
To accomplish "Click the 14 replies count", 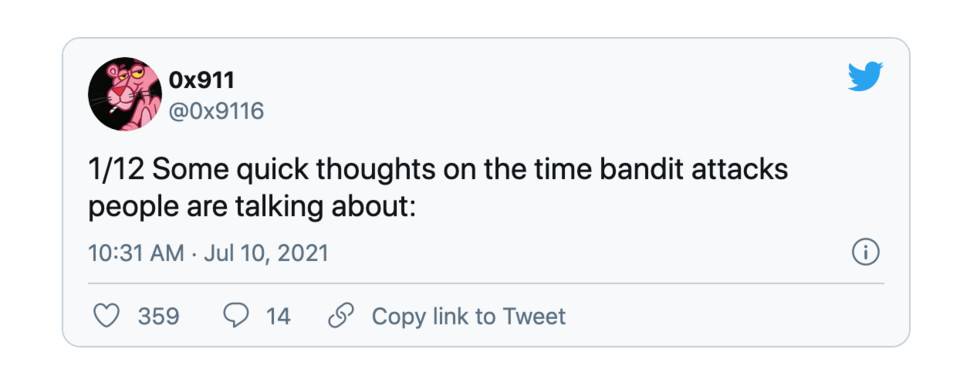I will 278,316.
